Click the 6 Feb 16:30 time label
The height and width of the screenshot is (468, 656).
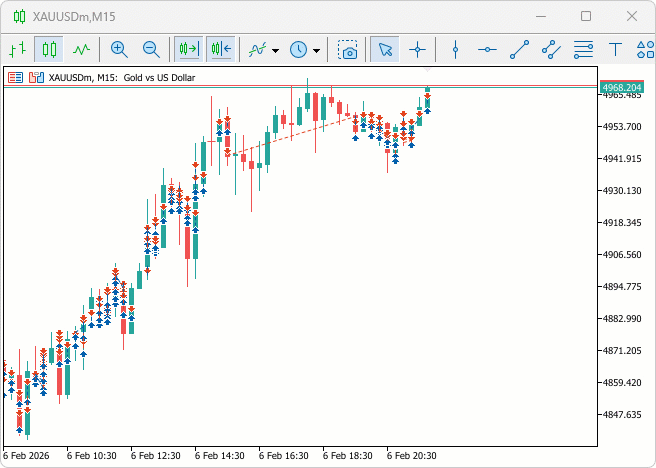(x=284, y=455)
